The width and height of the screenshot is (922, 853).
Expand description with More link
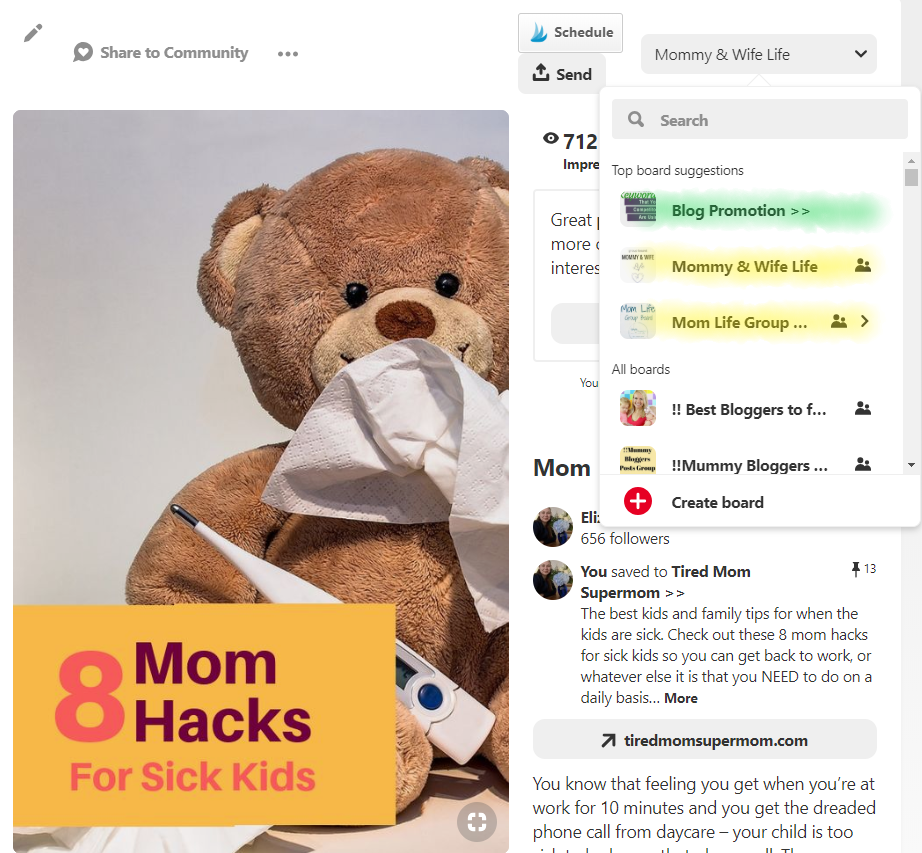tap(681, 698)
